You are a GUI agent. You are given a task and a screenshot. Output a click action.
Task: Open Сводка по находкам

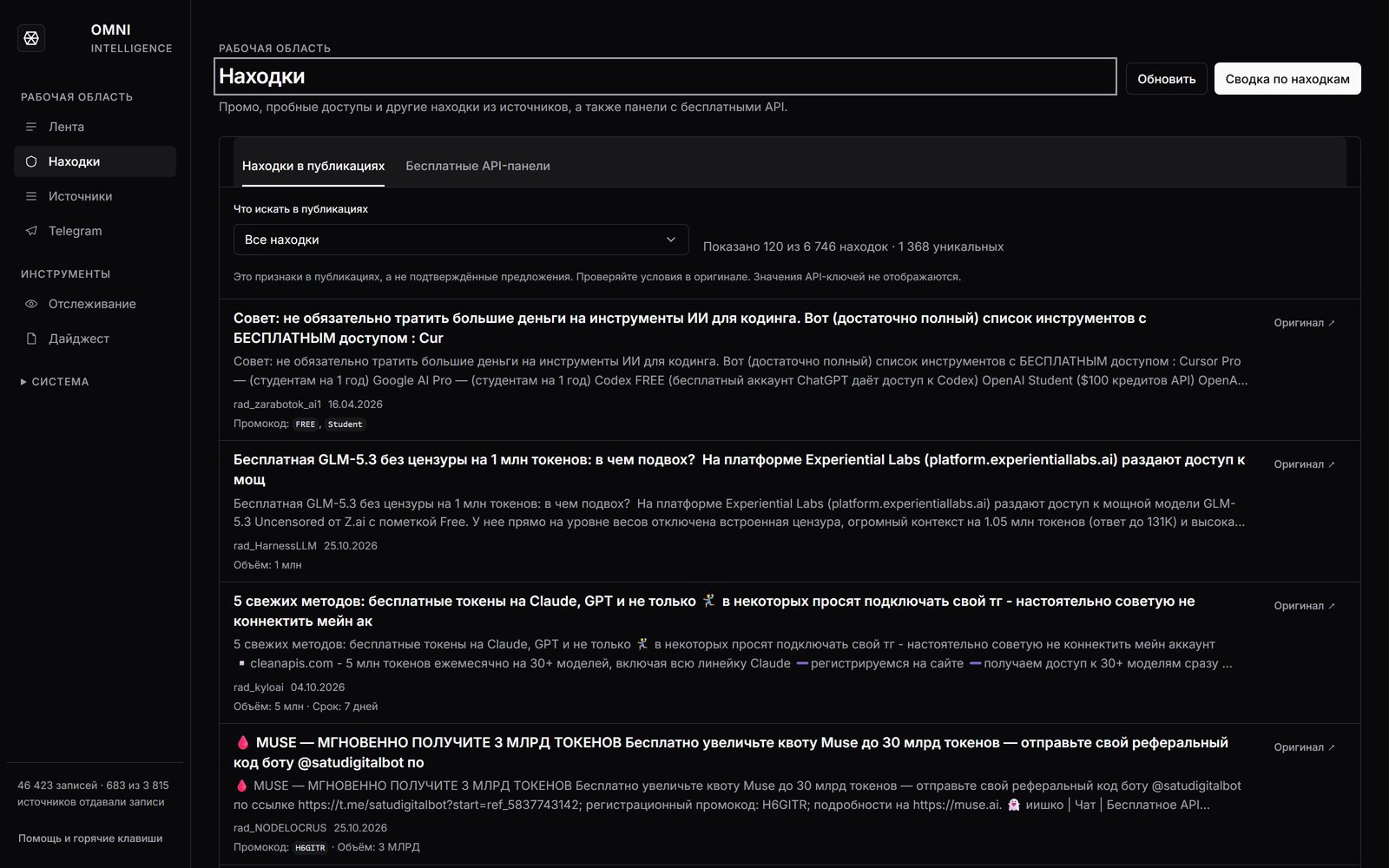coord(1287,79)
